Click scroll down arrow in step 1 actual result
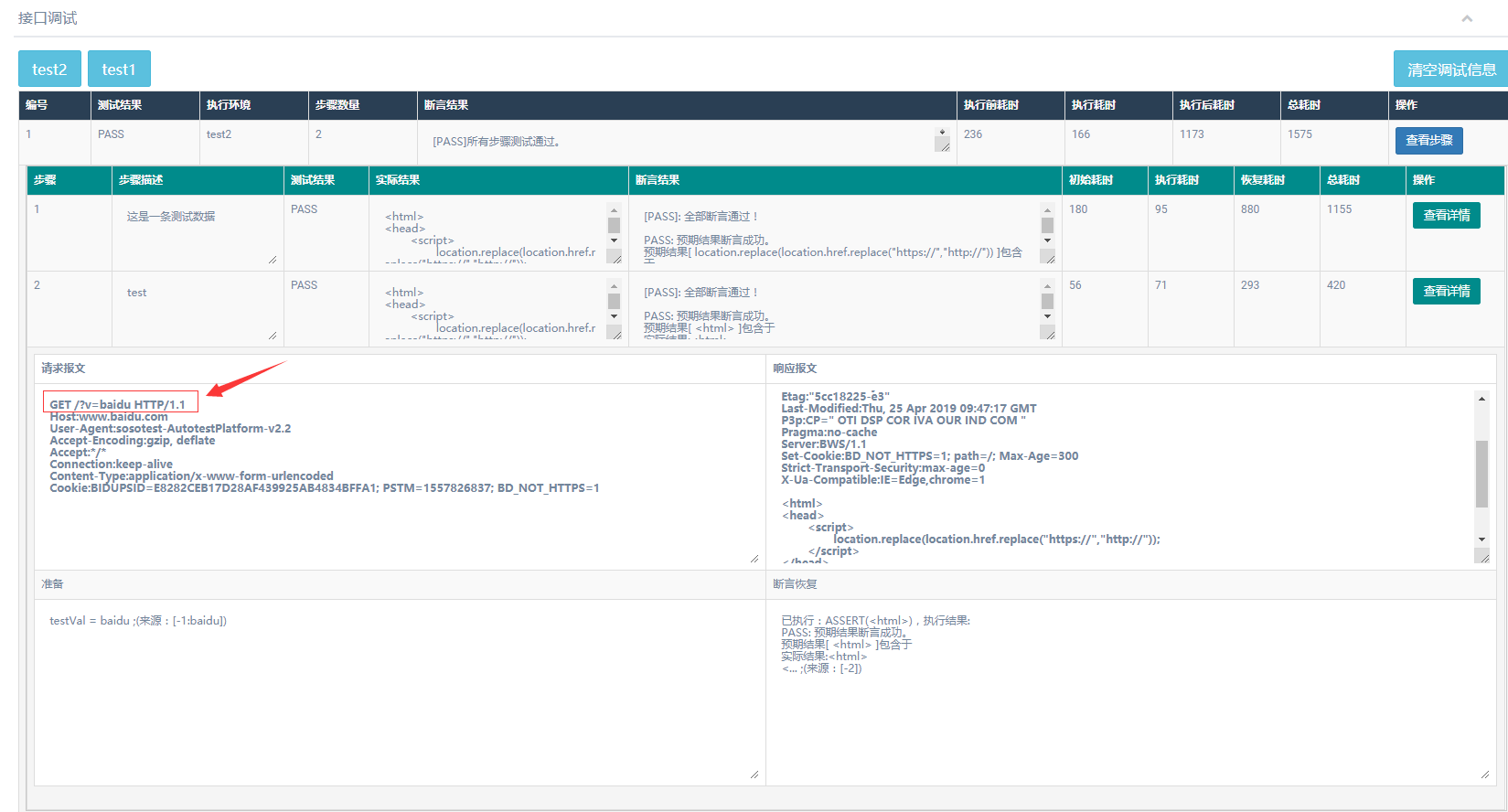Screen dimensions: 1508x812 click(x=614, y=240)
